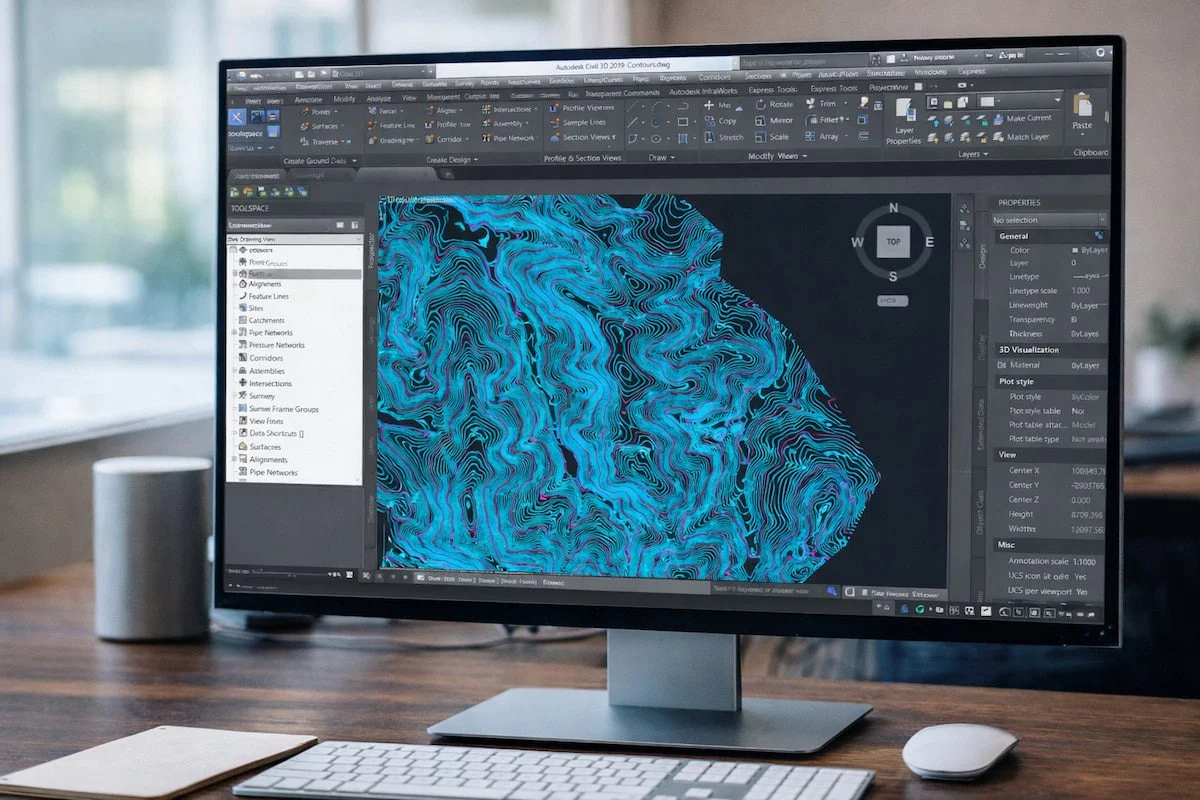Collapse the General section in Properties

[1049, 236]
